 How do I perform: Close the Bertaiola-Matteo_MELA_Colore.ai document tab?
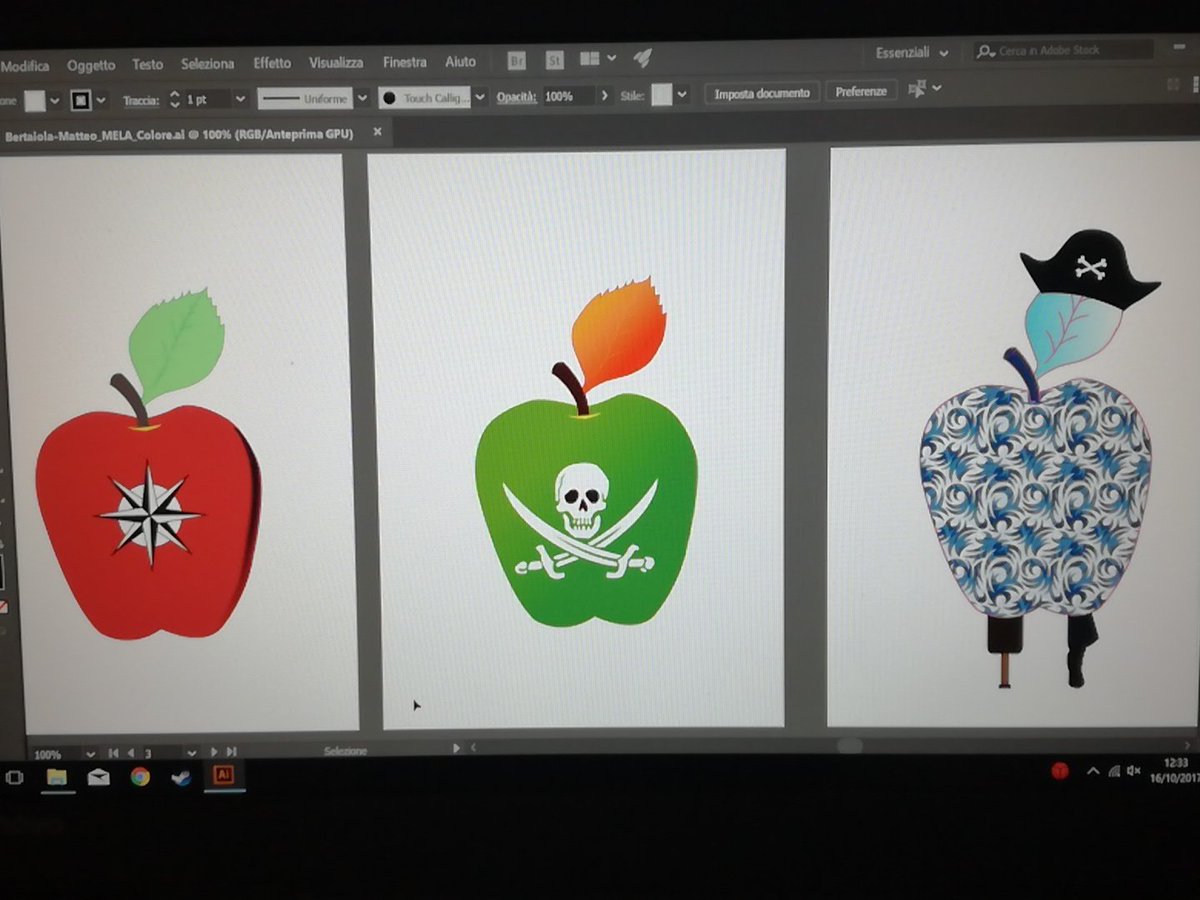(377, 131)
